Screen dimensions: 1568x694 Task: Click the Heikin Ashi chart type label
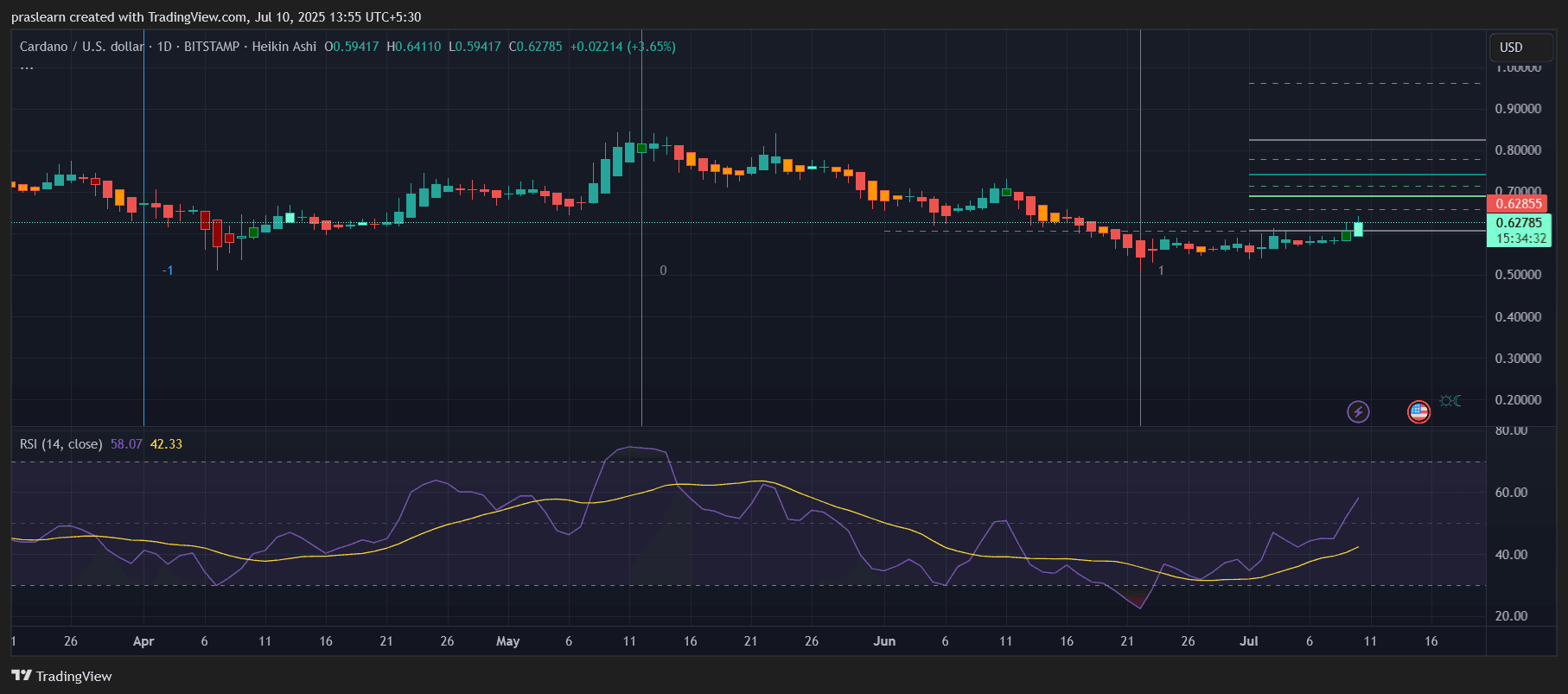(284, 47)
